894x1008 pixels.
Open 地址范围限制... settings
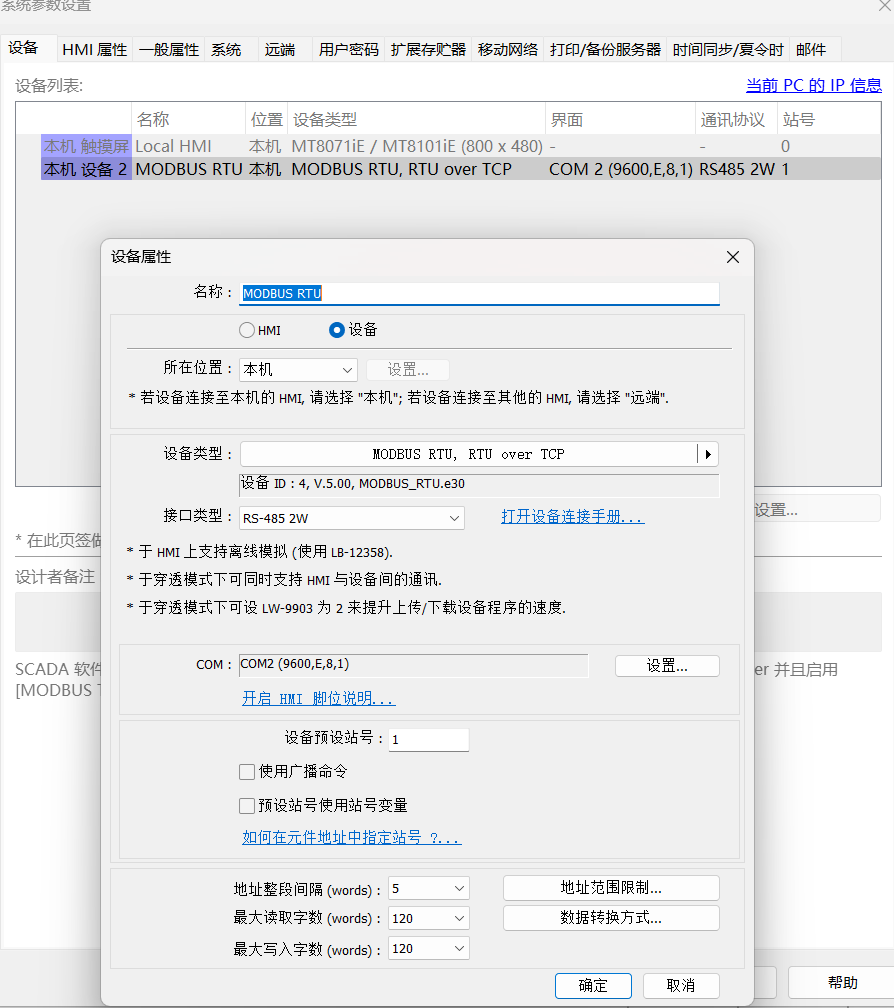611,888
